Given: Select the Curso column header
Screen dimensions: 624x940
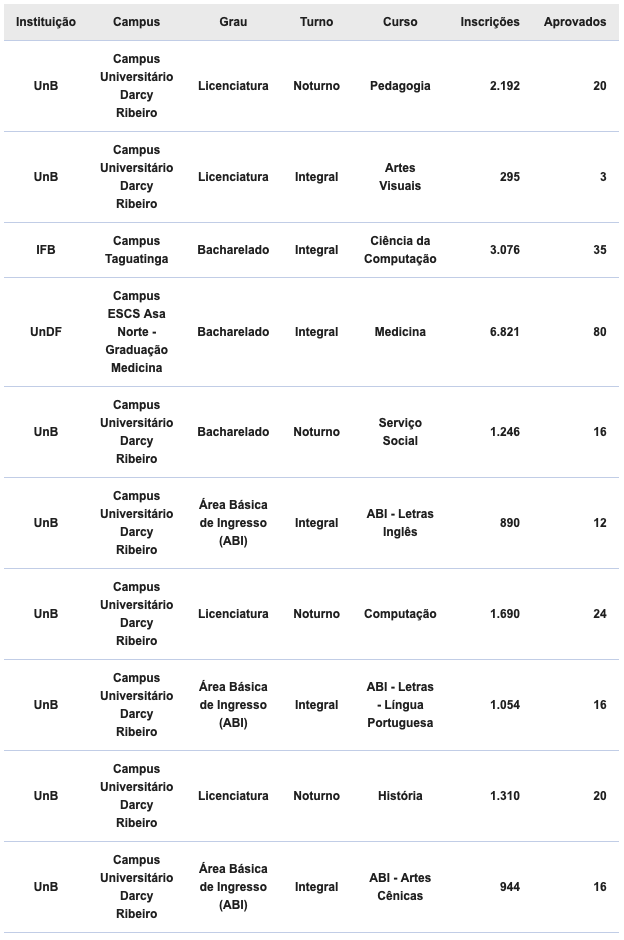Looking at the screenshot, I should pyautogui.click(x=400, y=22).
